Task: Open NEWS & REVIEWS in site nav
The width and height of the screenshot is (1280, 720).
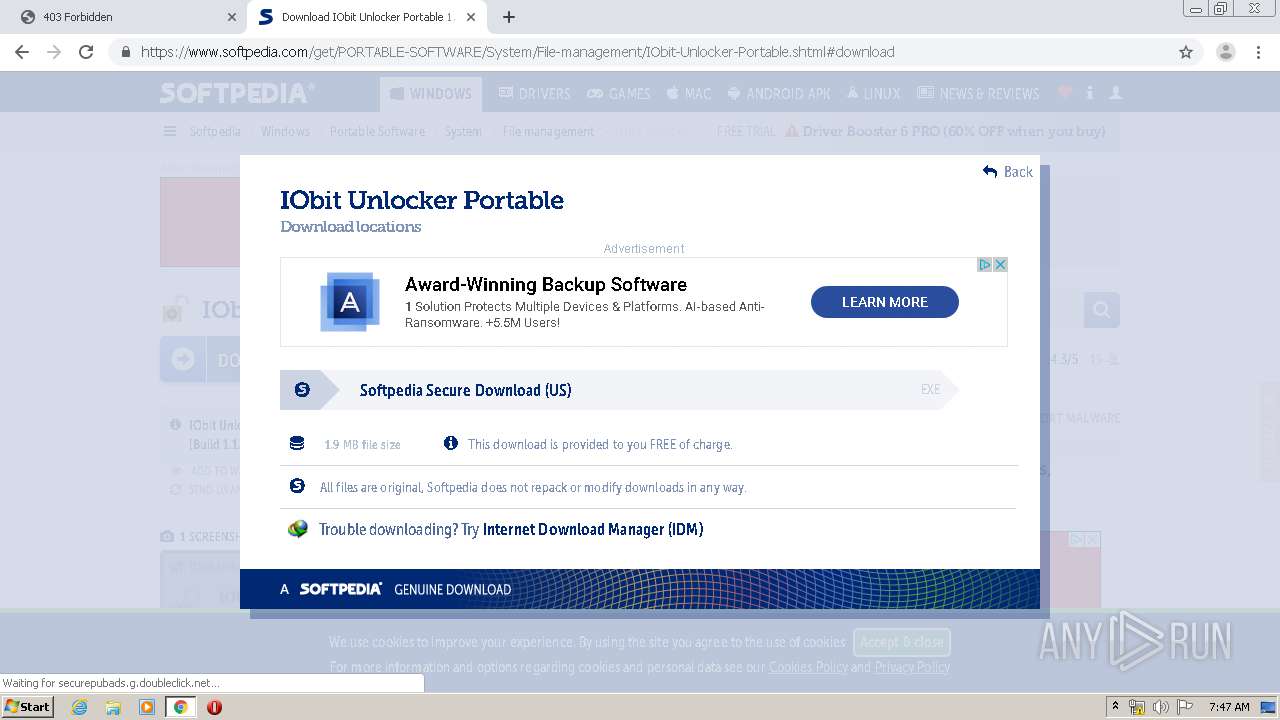Action: [x=977, y=94]
